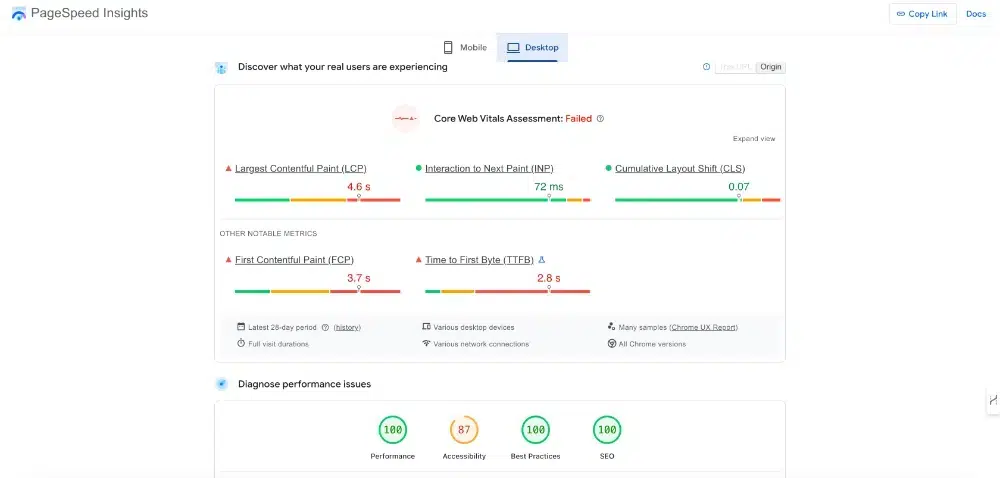Click the TTFB experimental flask icon
Image resolution: width=1000 pixels, height=478 pixels.
pyautogui.click(x=542, y=259)
